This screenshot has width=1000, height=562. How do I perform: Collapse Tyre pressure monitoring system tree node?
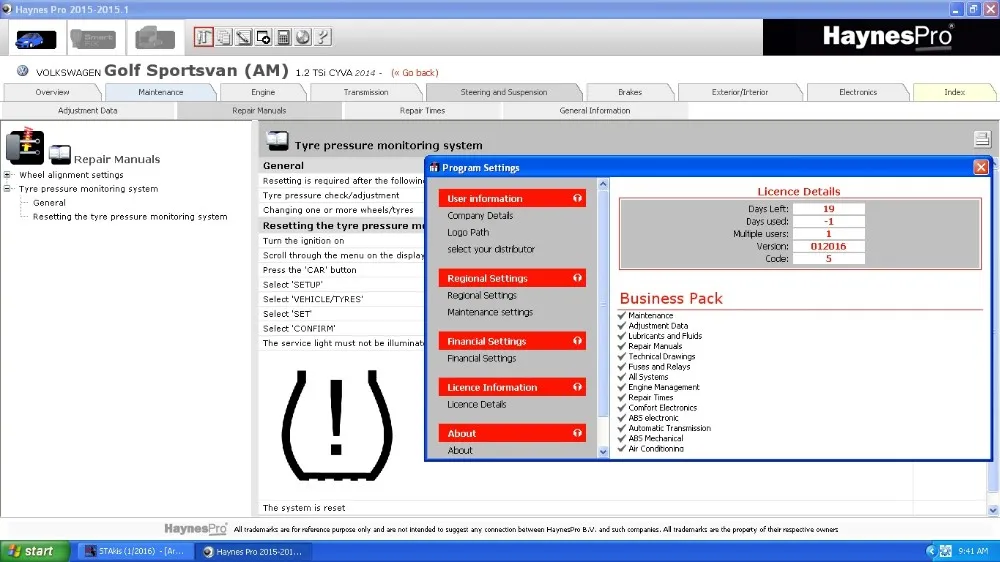(7, 189)
